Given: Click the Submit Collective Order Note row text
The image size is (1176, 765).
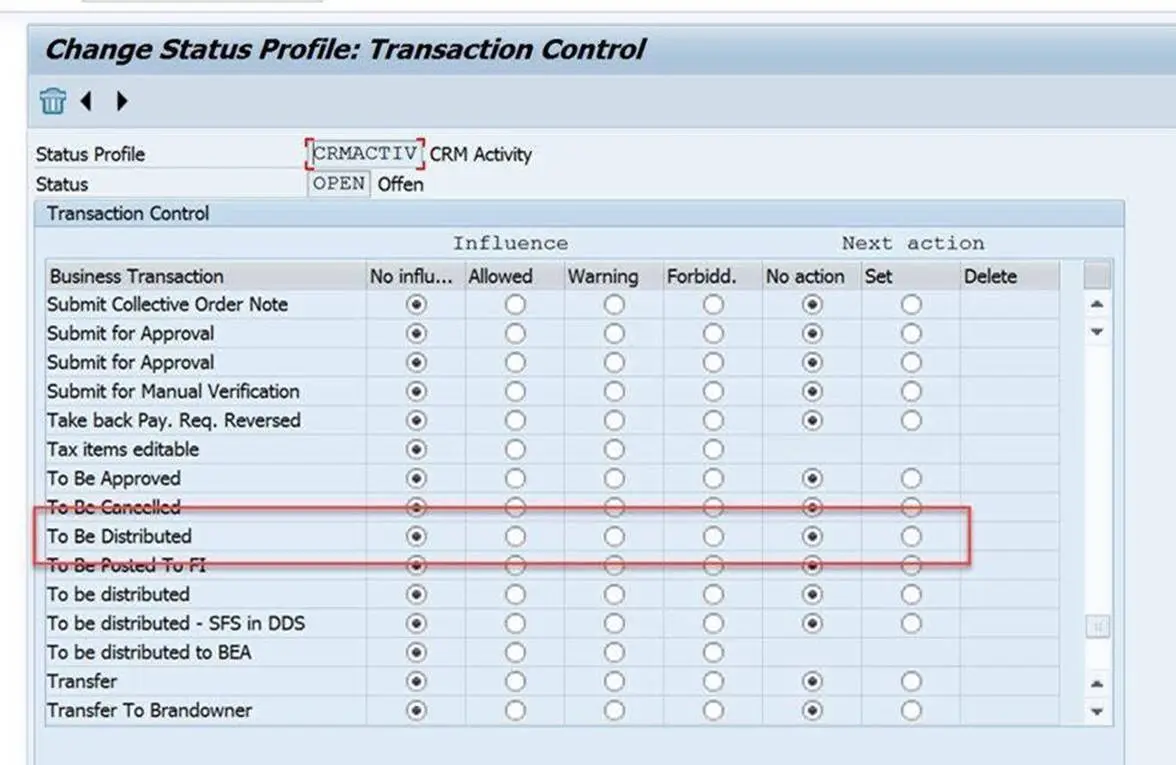Looking at the screenshot, I should point(167,304).
